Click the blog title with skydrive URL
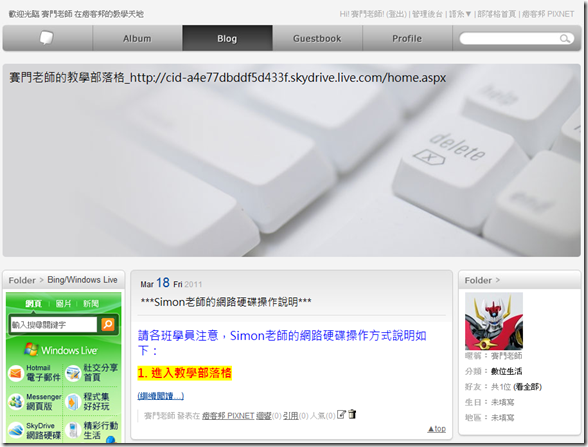Viewport: 588px width, 447px height. 228,78
